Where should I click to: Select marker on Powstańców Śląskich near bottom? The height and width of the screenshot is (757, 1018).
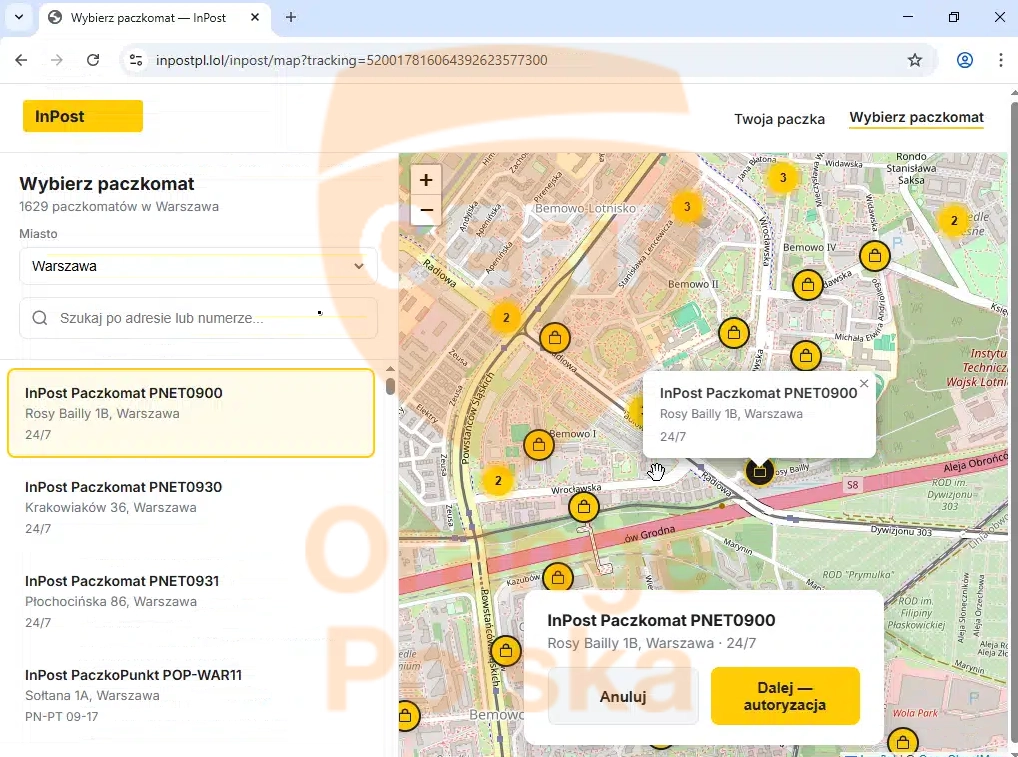pyautogui.click(x=506, y=651)
